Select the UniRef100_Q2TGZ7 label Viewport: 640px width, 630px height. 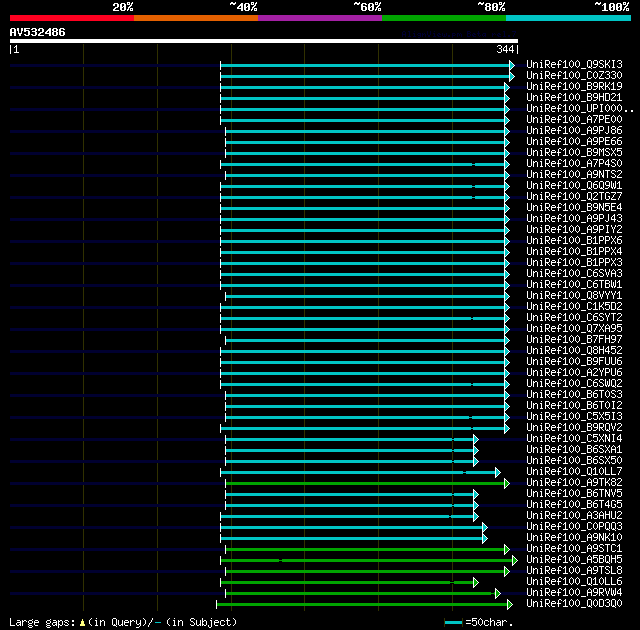pos(574,197)
